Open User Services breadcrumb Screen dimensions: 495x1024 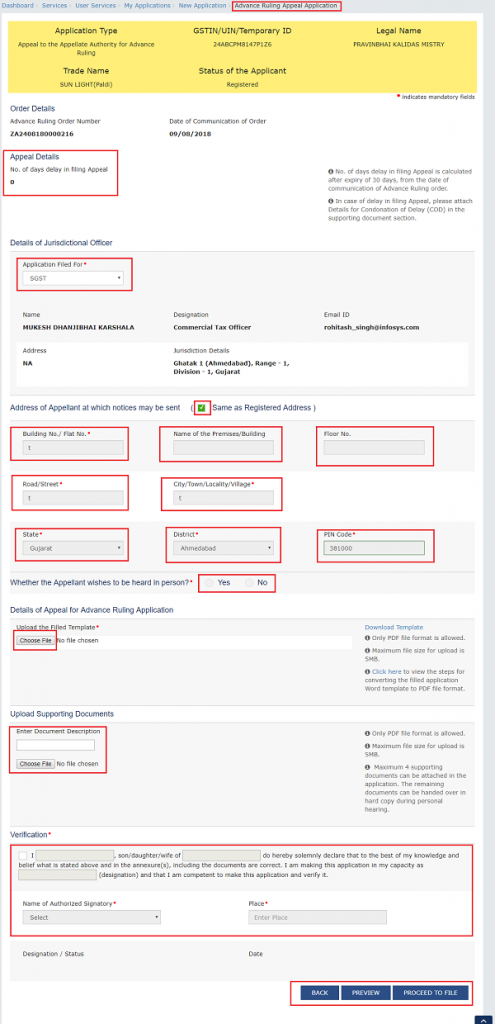point(95,5)
